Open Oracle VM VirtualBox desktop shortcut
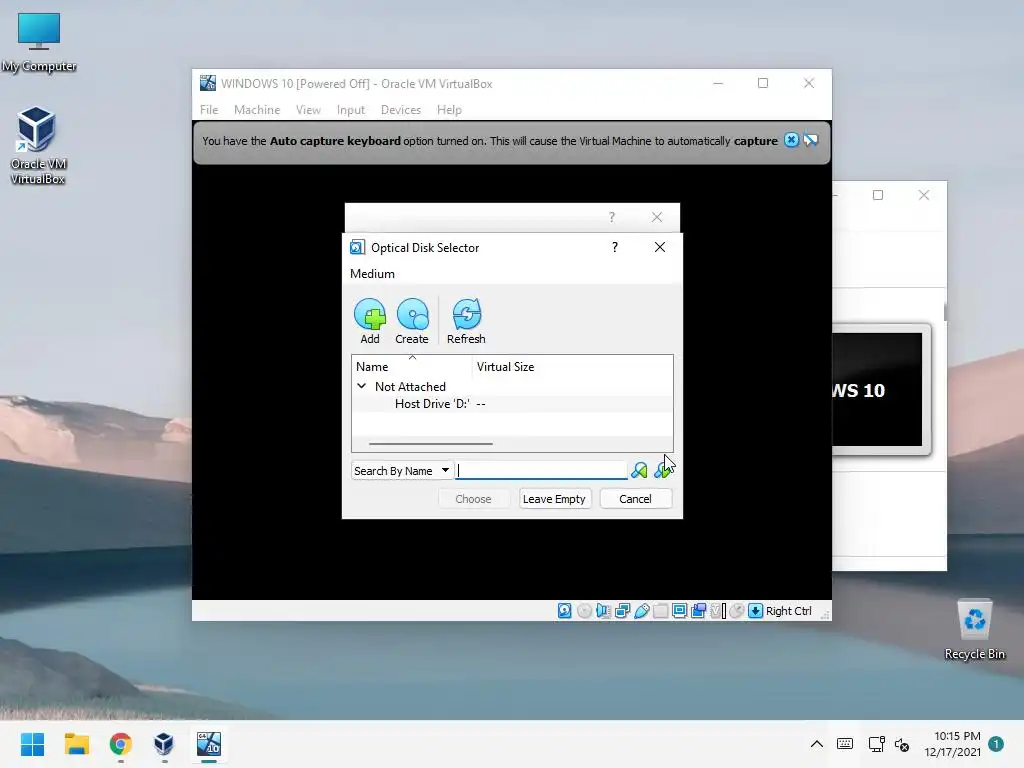The height and width of the screenshot is (768, 1024). [x=38, y=146]
